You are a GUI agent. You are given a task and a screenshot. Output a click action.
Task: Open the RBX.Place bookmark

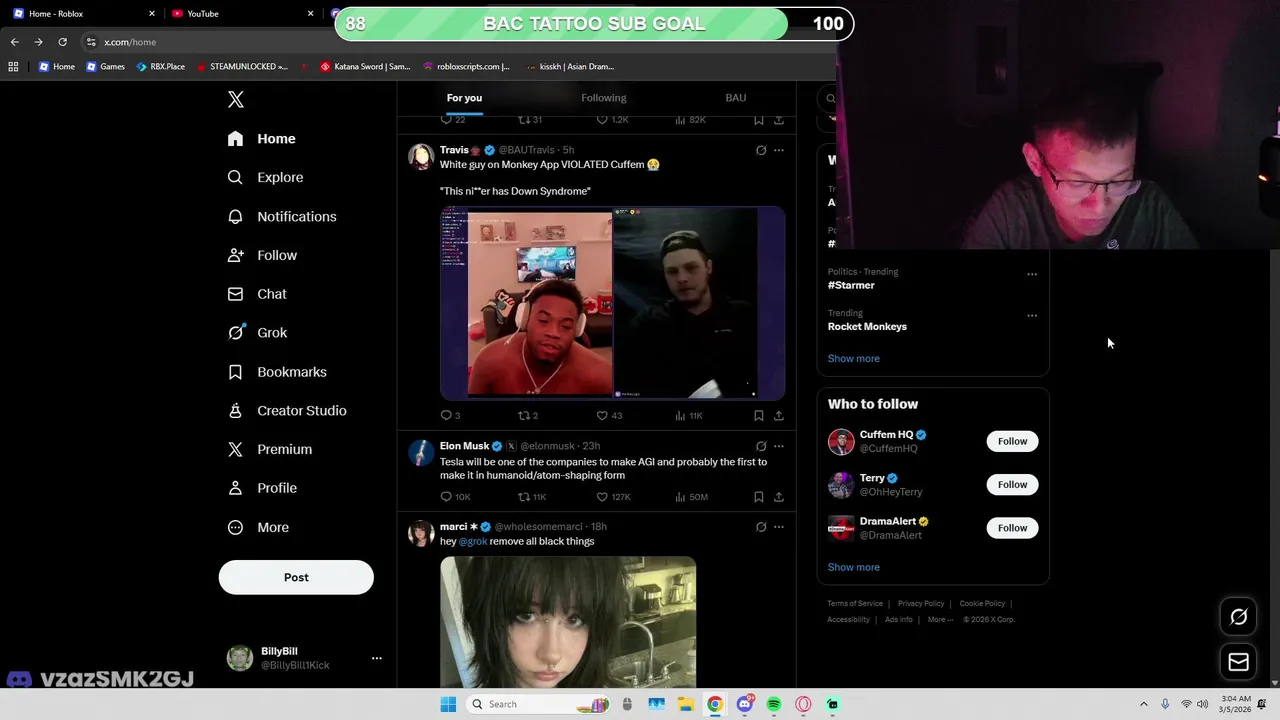[160, 67]
